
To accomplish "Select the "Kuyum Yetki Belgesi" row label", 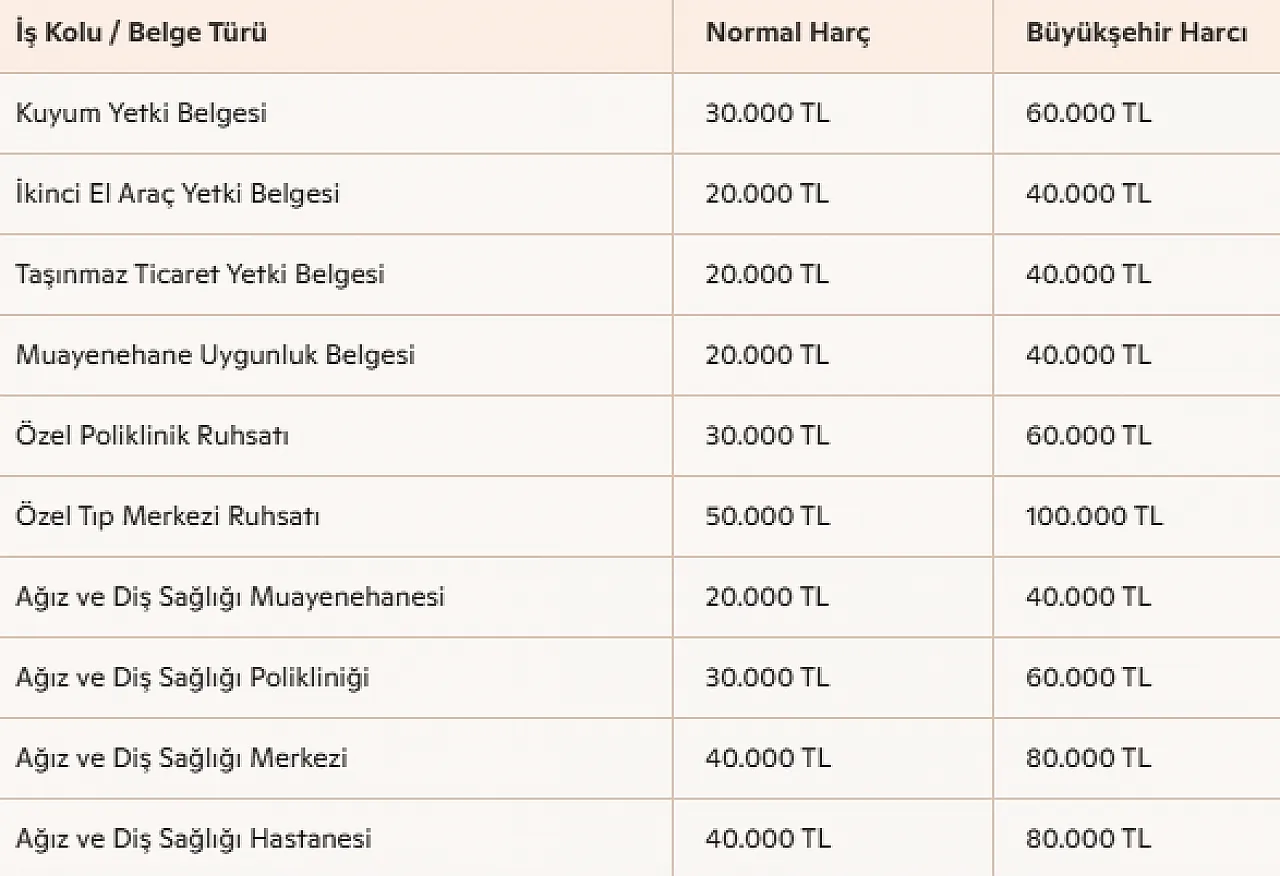I will point(141,113).
